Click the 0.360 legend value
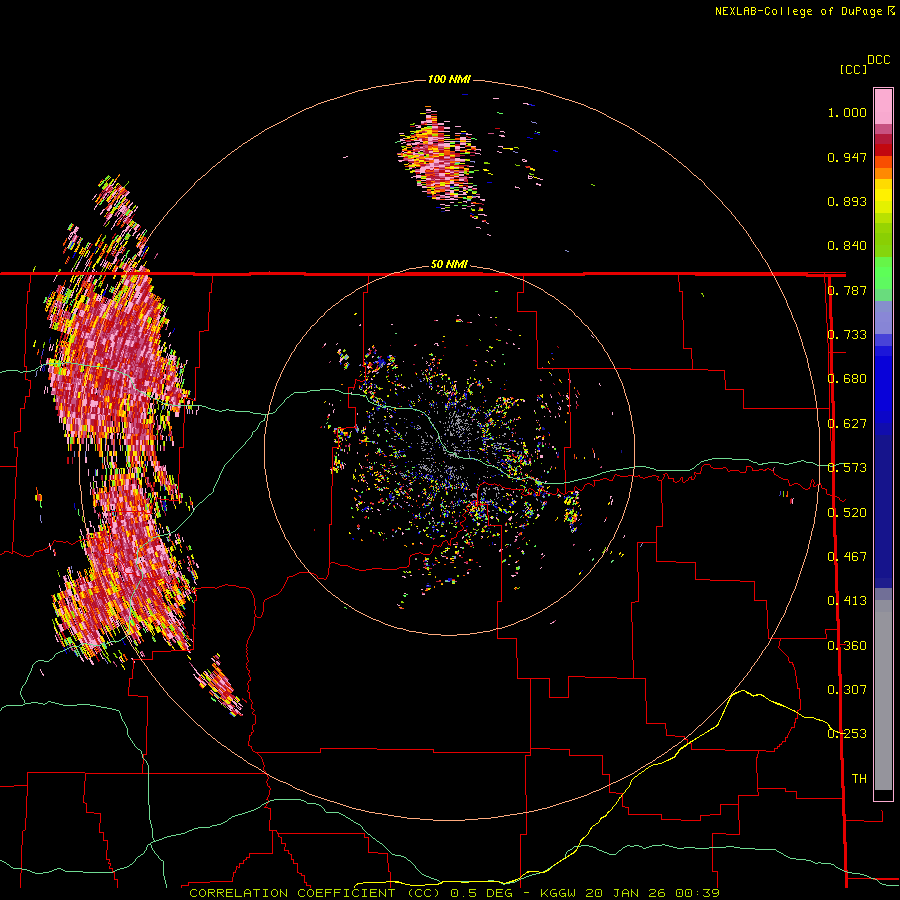Viewport: 900px width, 900px height. click(847, 646)
